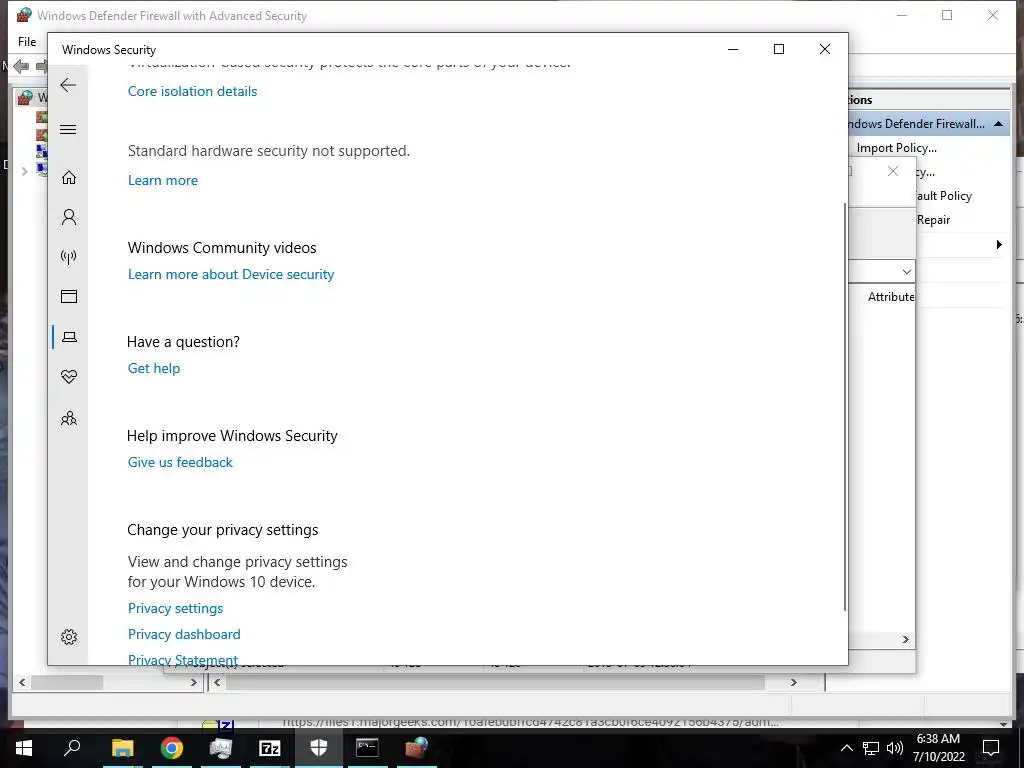This screenshot has width=1024, height=768.
Task: Open File Explorer from the taskbar
Action: click(x=122, y=748)
